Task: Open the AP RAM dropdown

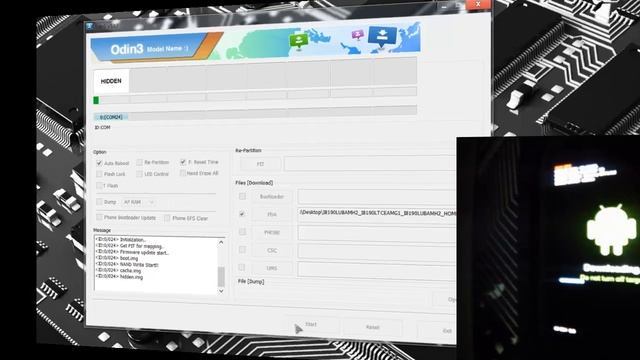Action: (138, 202)
